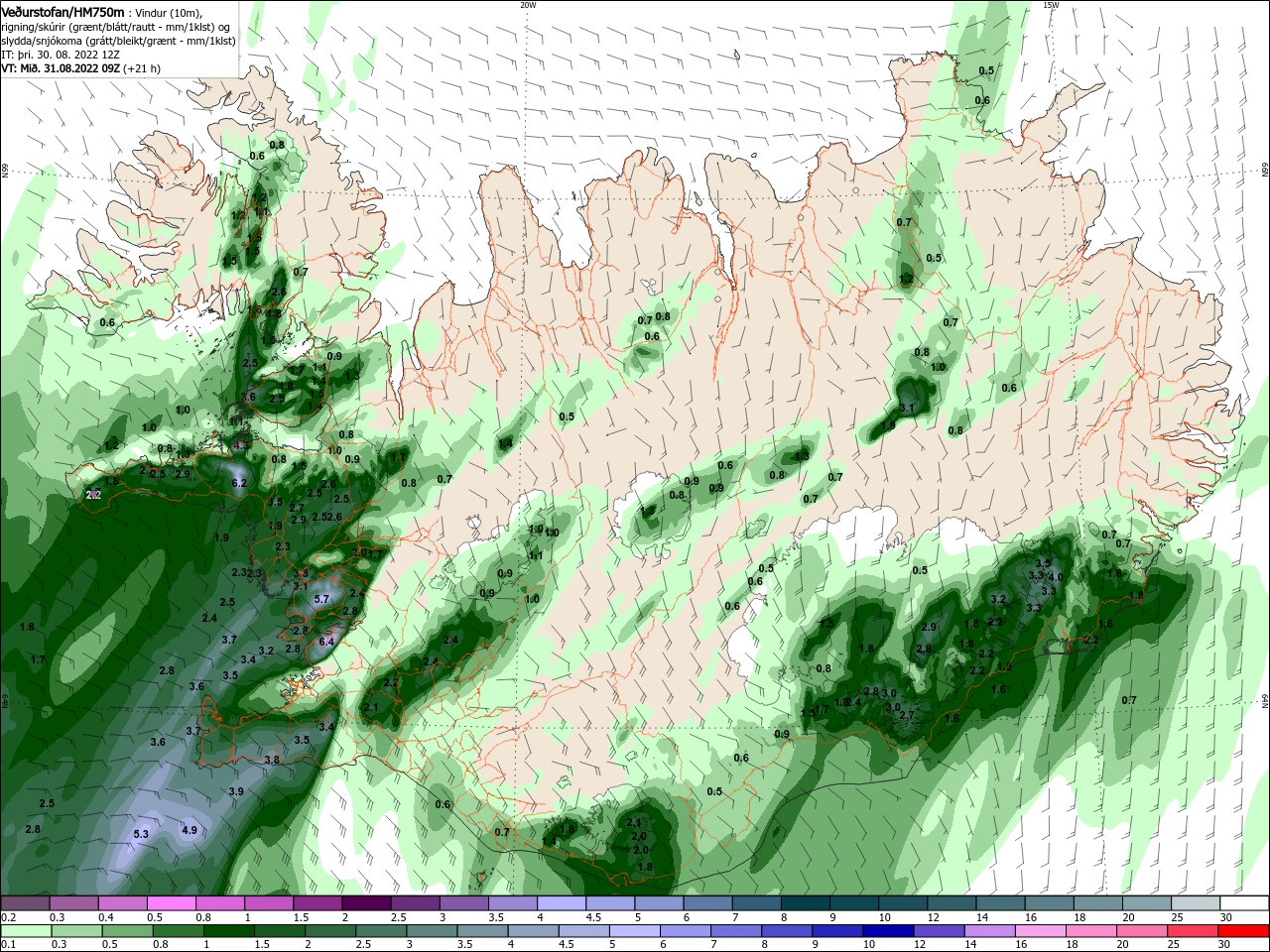Click the Veðurstofan/HM750m title text
Image resolution: width=1270 pixels, height=952 pixels.
coord(63,11)
